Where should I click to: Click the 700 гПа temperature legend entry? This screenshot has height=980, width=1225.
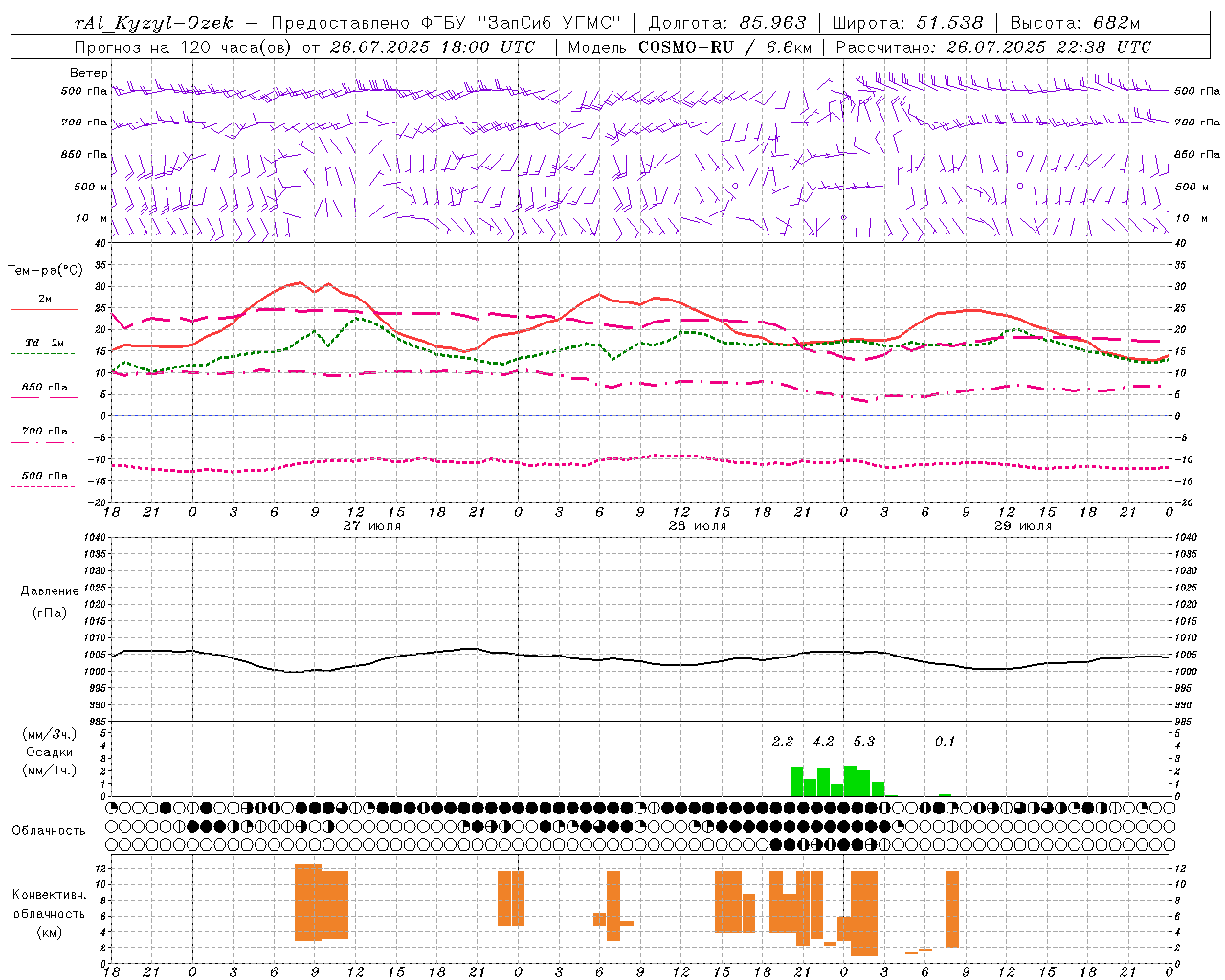click(45, 432)
